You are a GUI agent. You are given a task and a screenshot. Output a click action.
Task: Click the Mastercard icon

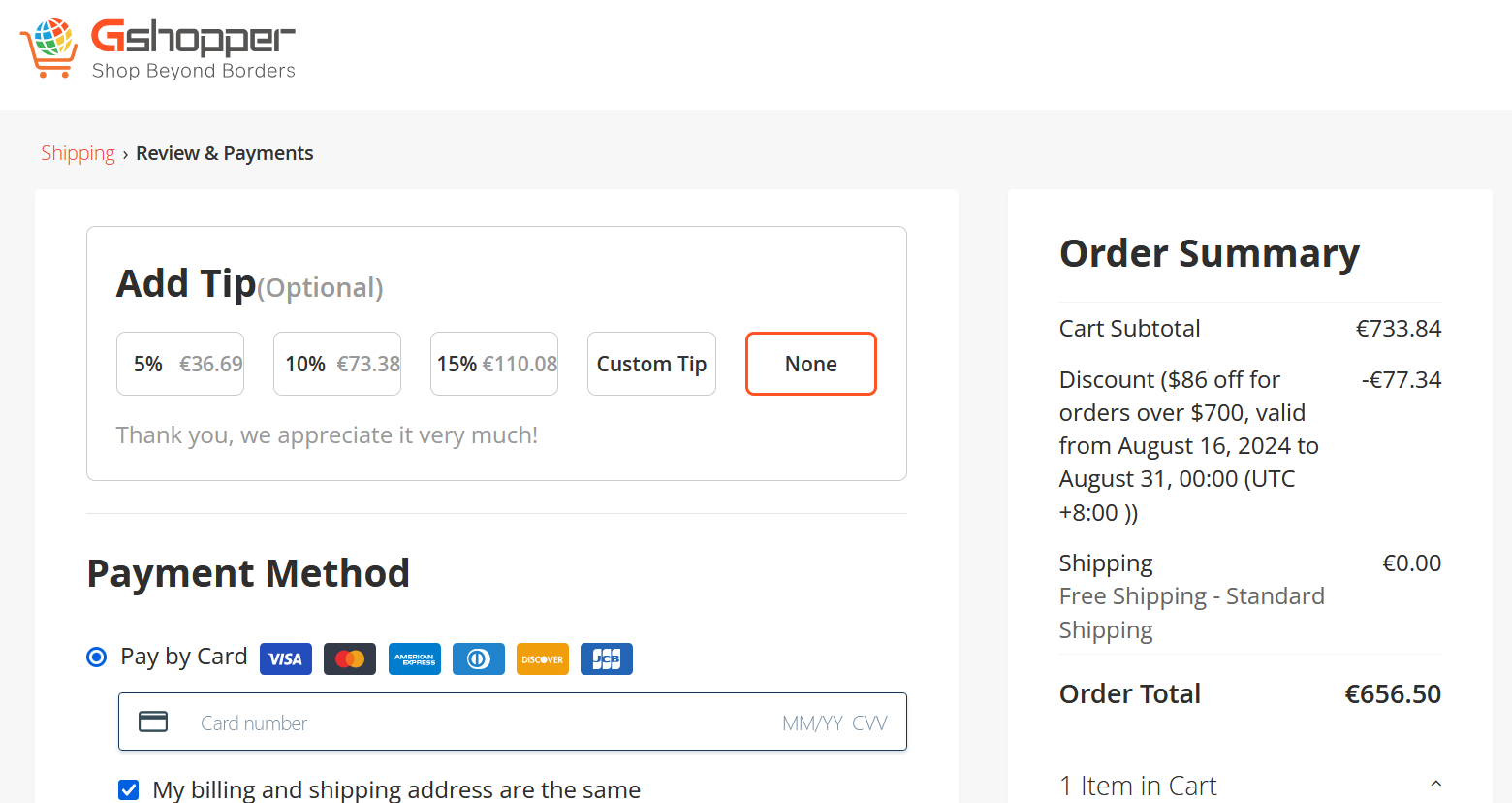coord(350,659)
